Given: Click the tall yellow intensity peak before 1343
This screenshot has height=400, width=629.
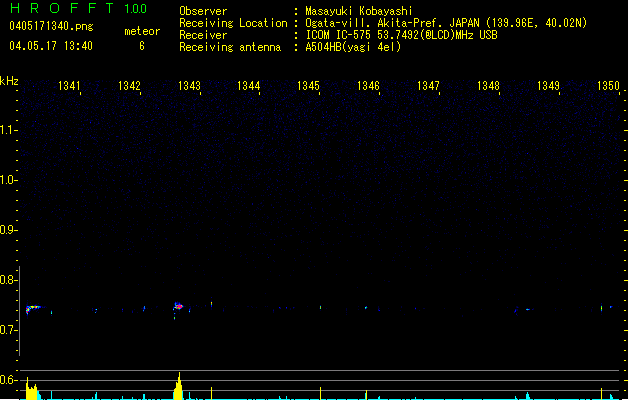Looking at the screenshot, I should (179, 386).
